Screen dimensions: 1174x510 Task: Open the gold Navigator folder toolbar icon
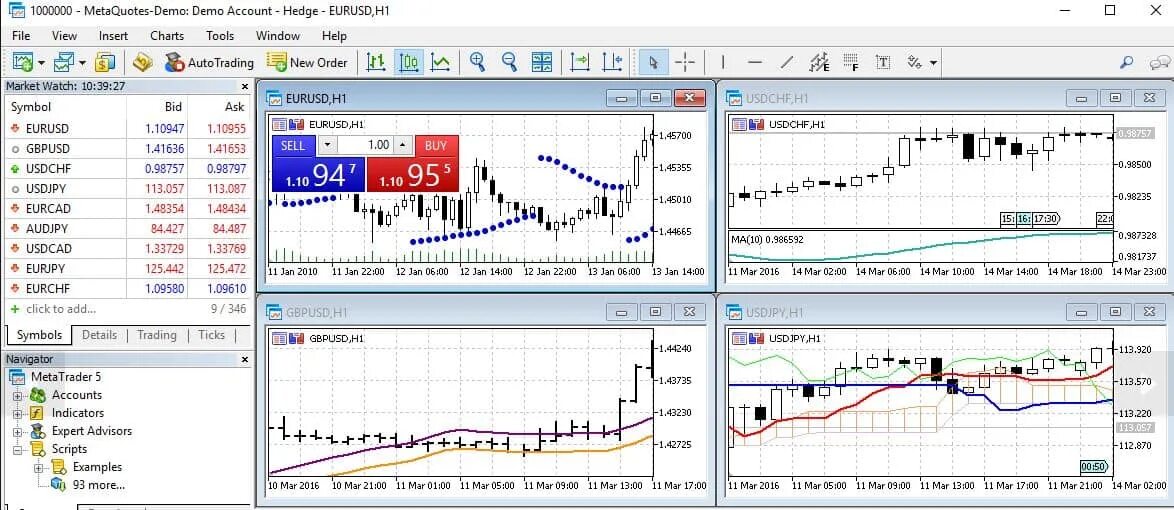[x=143, y=62]
